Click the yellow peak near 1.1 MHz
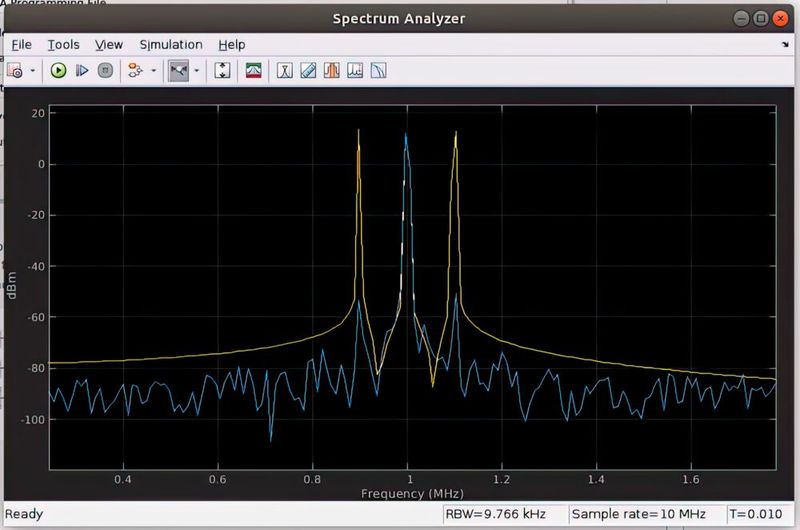Viewport: 800px width, 530px height. pyautogui.click(x=456, y=135)
